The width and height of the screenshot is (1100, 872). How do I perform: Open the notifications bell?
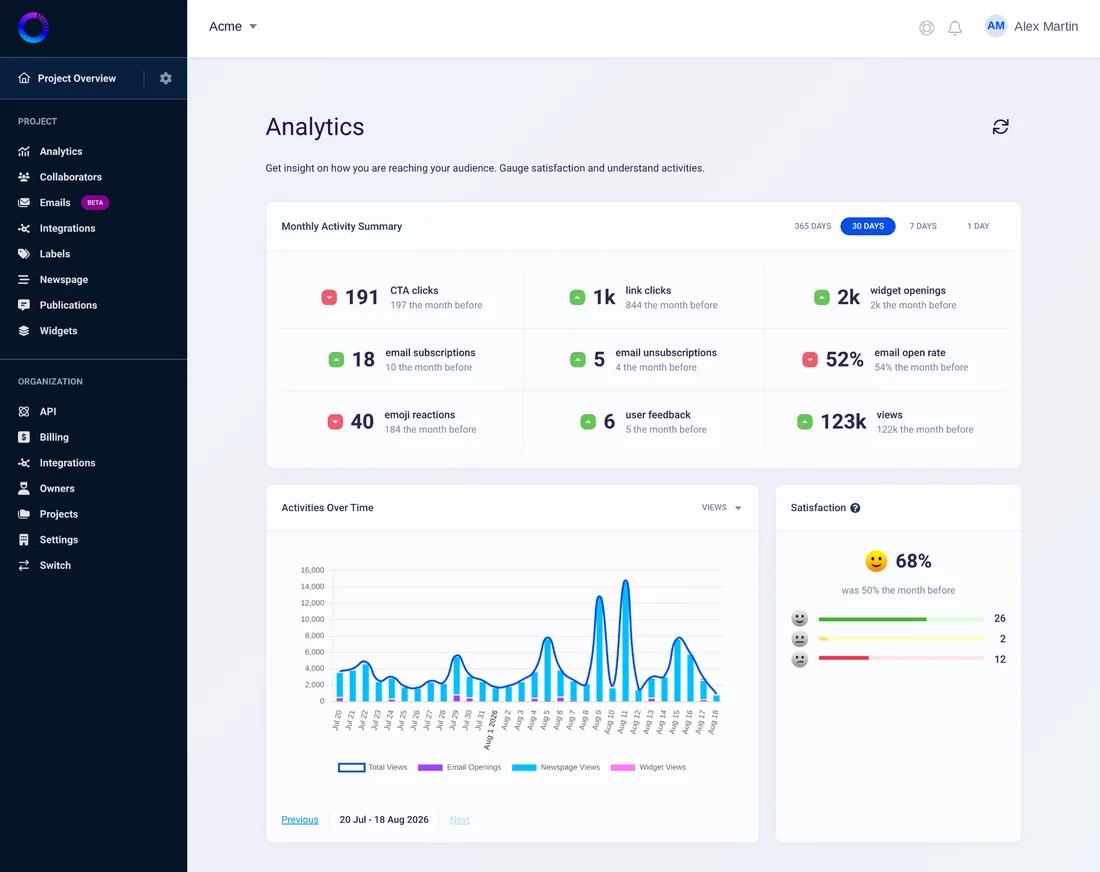coord(955,28)
